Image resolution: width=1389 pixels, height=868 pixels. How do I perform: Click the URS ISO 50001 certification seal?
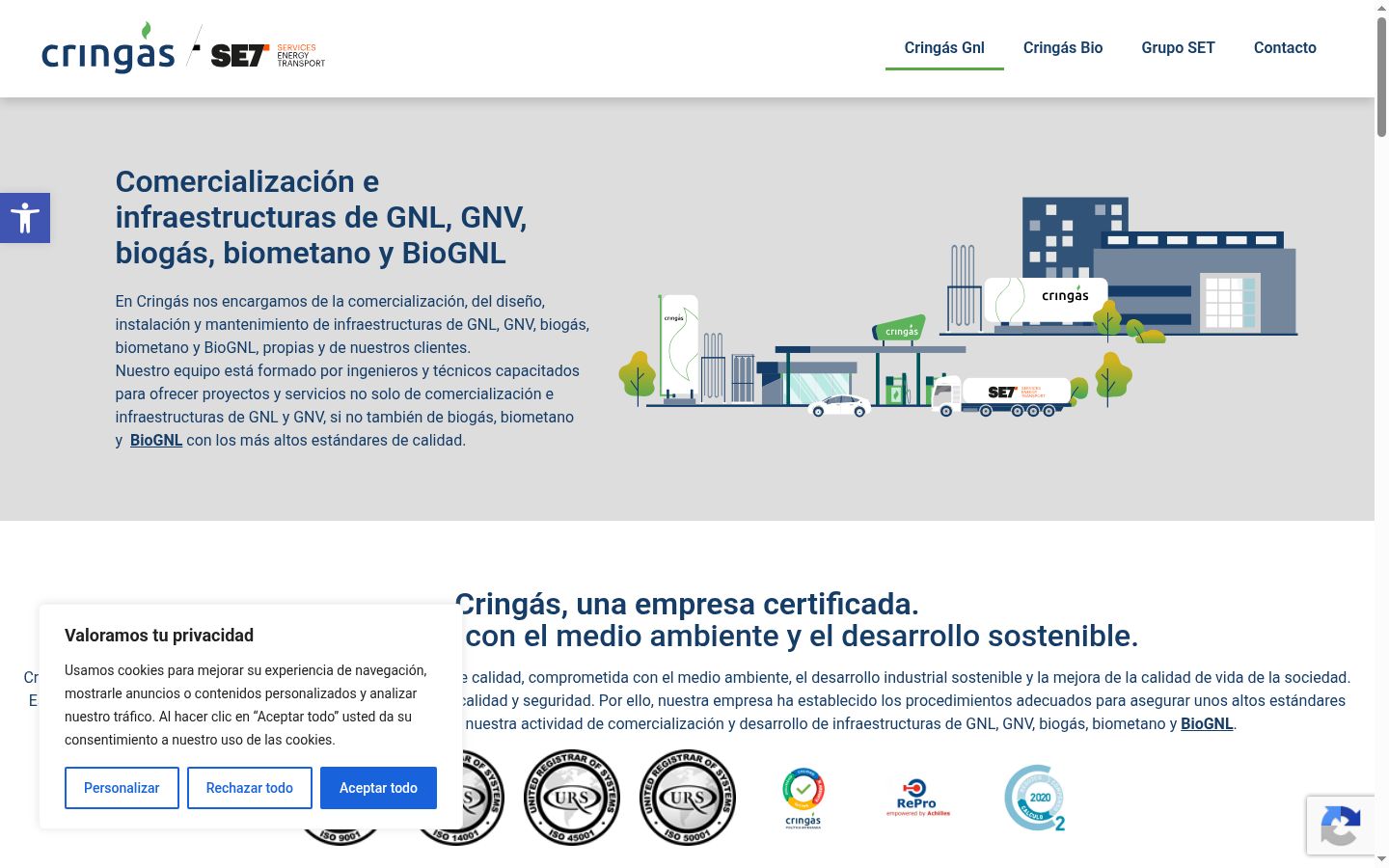point(688,798)
